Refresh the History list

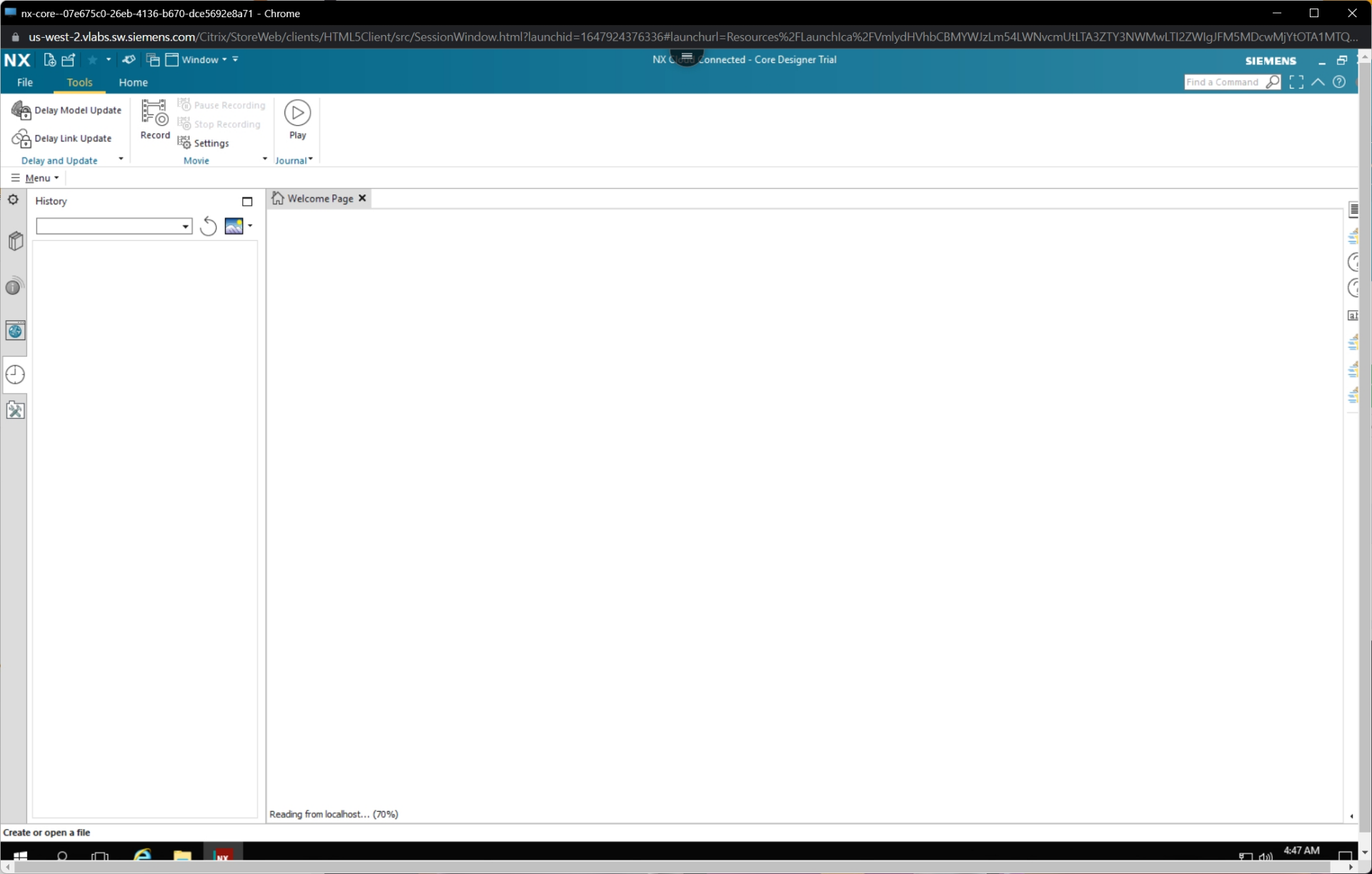(x=208, y=227)
